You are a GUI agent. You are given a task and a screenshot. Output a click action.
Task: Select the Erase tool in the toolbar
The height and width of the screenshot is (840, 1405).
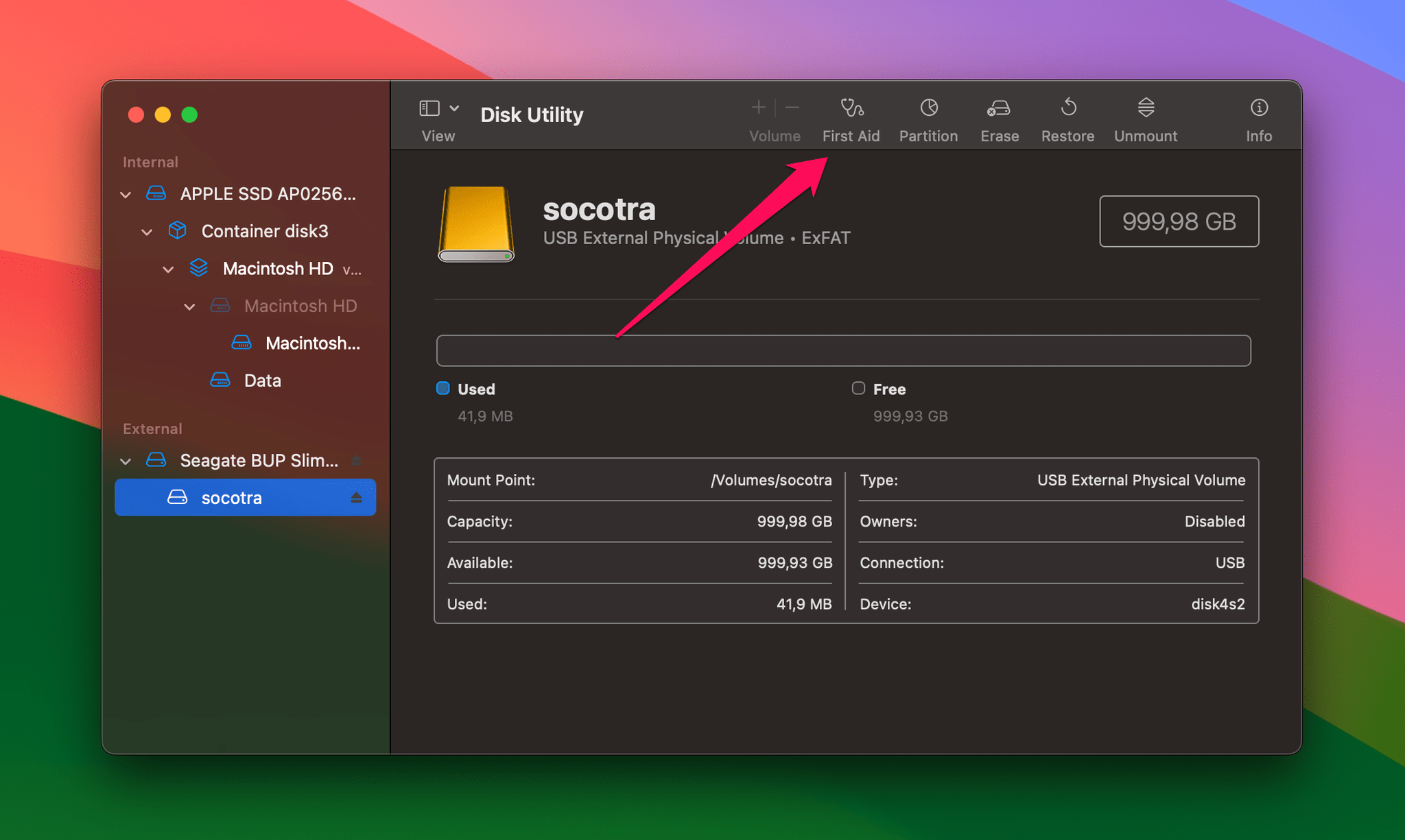(999, 117)
